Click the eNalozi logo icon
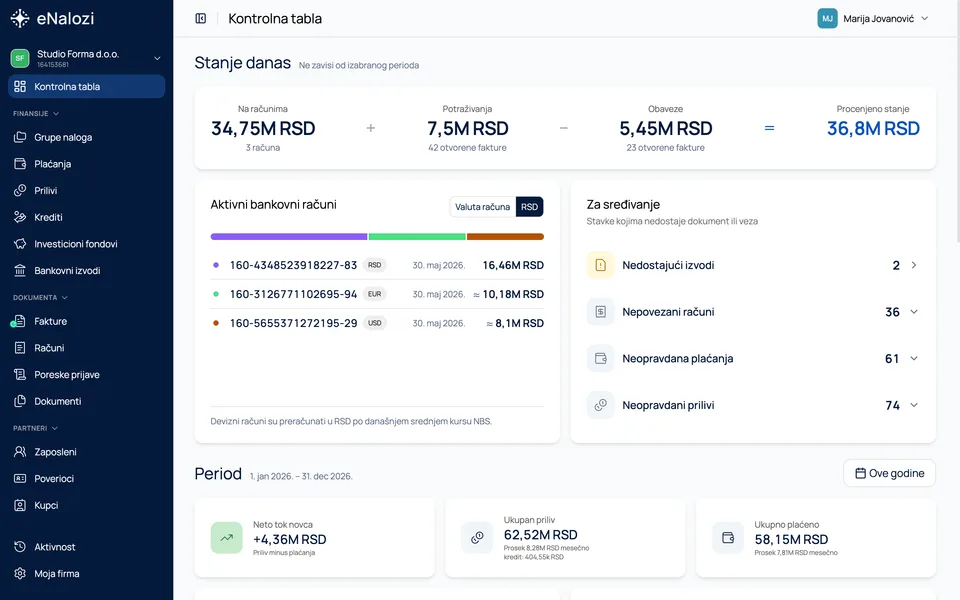The width and height of the screenshot is (960, 600). coord(20,18)
